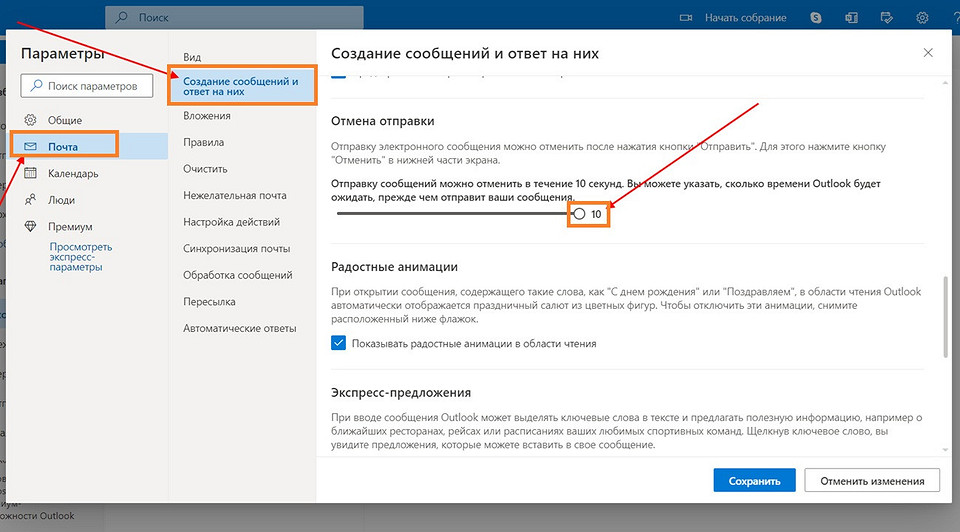Click the calendar icon next to Календарь
Image resolution: width=960 pixels, height=532 pixels.
pyautogui.click(x=30, y=173)
